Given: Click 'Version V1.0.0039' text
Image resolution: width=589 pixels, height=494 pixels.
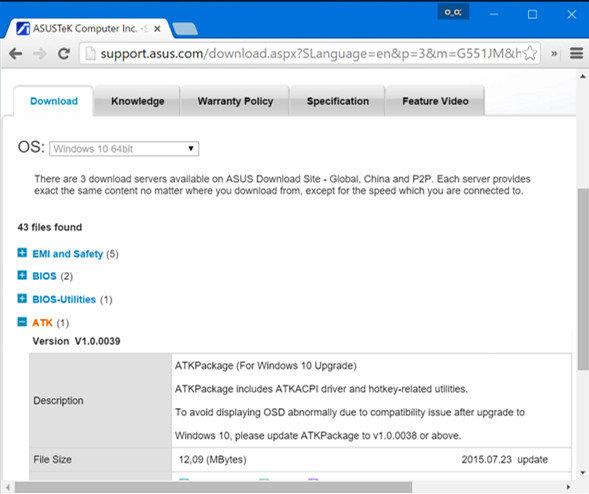Looking at the screenshot, I should pos(76,341).
